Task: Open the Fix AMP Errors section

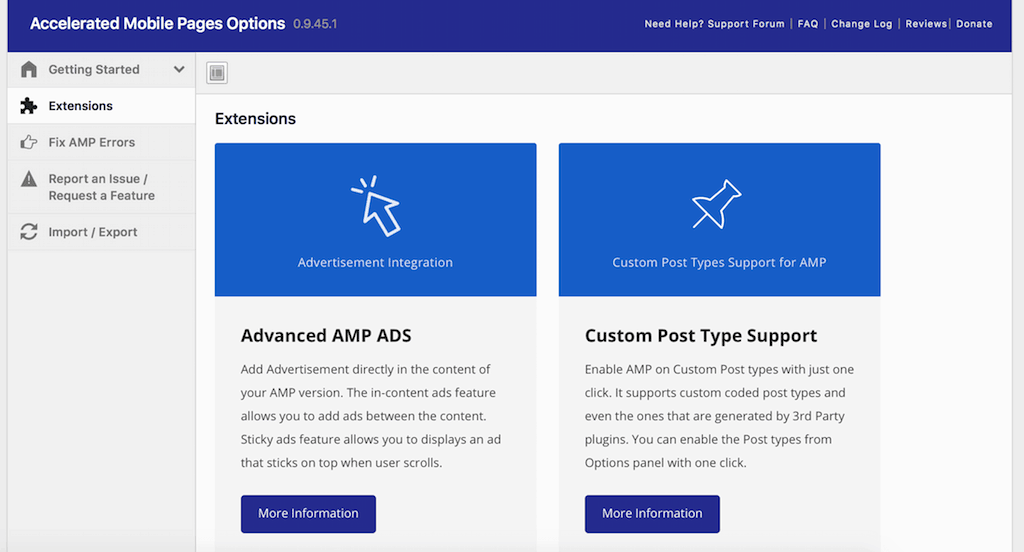Action: (91, 143)
